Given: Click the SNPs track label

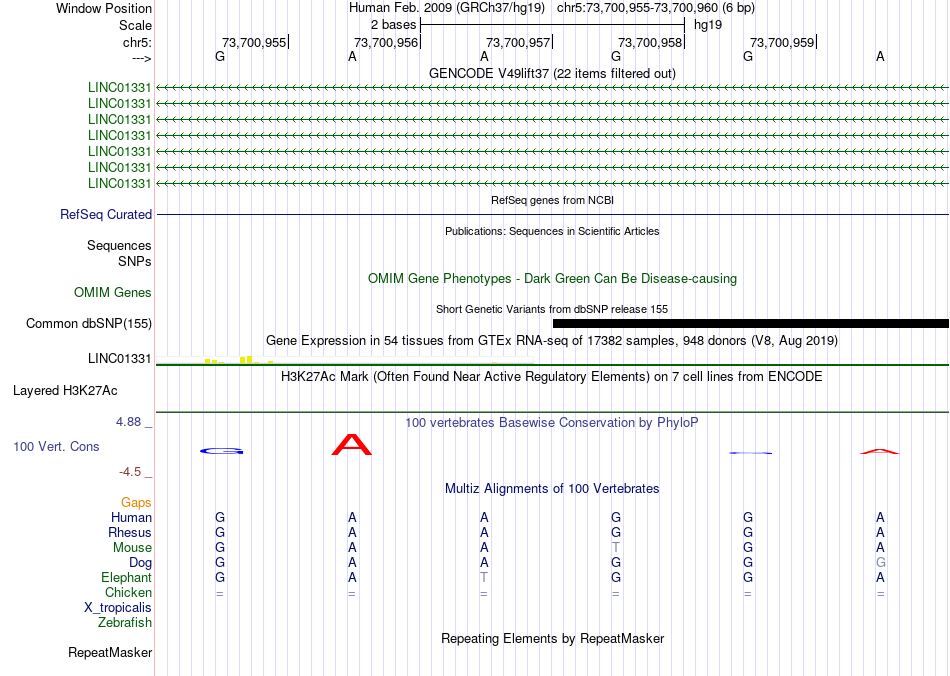Looking at the screenshot, I should tap(135, 261).
